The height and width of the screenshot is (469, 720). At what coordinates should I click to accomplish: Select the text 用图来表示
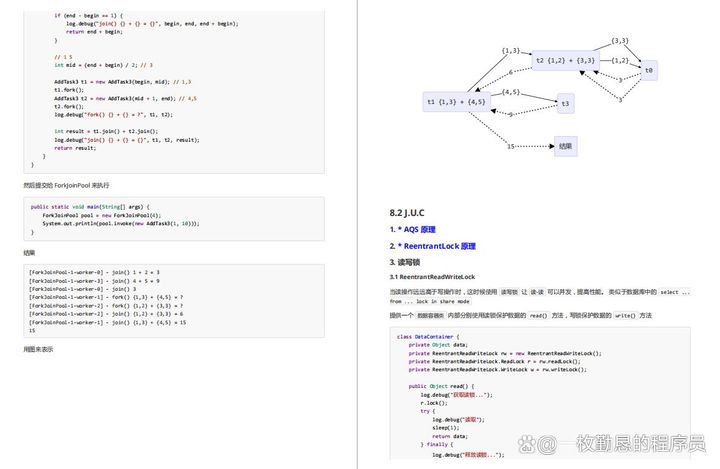coord(38,350)
